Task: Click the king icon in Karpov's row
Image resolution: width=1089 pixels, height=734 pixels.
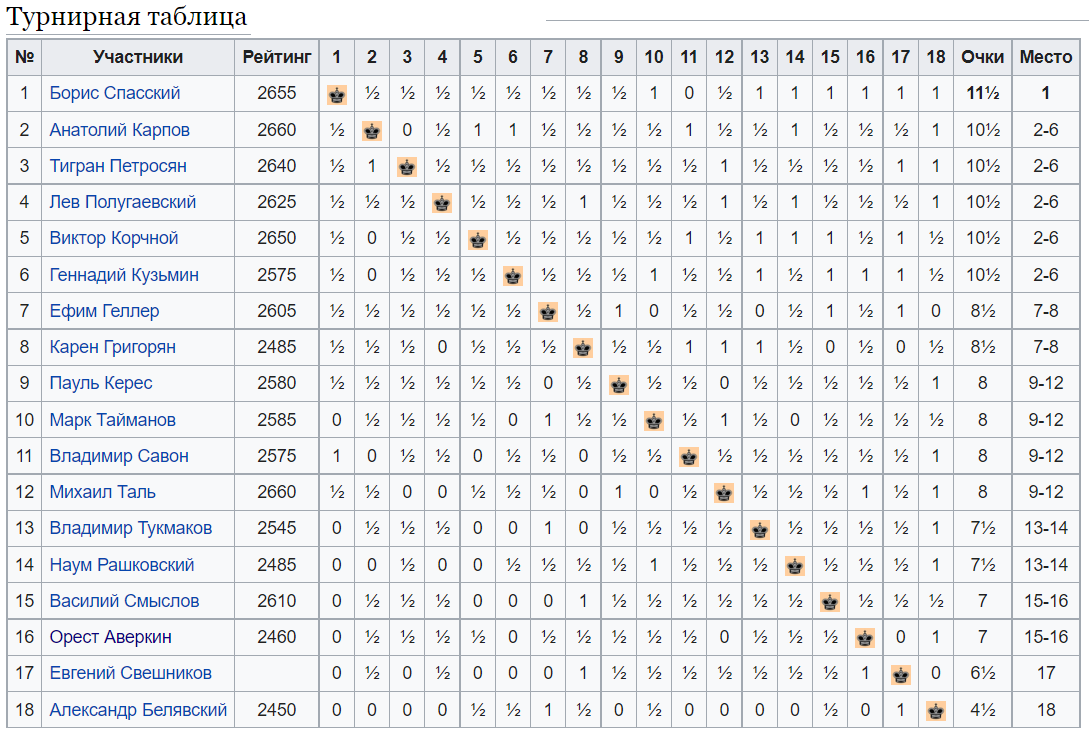Action: (x=372, y=131)
